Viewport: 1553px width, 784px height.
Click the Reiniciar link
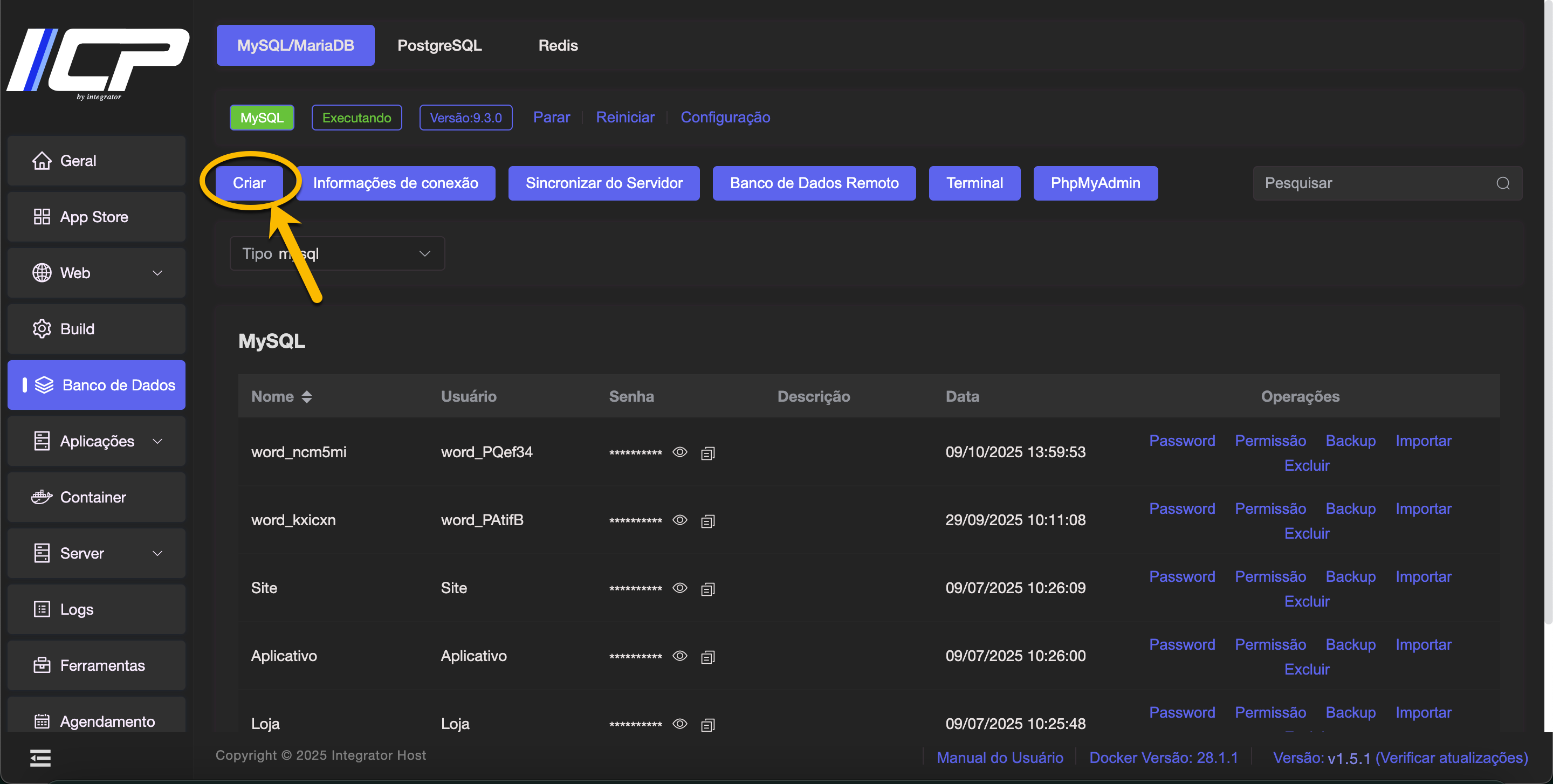click(624, 117)
